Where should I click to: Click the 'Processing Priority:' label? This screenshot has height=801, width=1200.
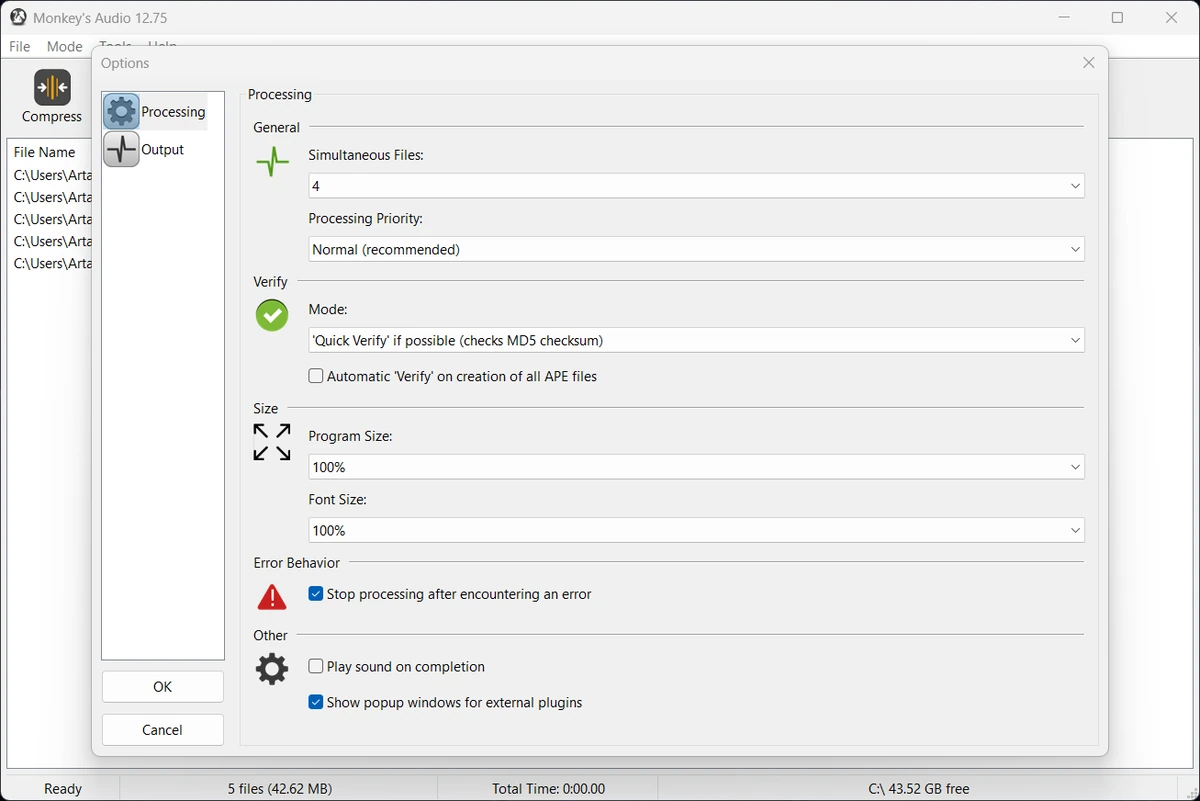366,218
